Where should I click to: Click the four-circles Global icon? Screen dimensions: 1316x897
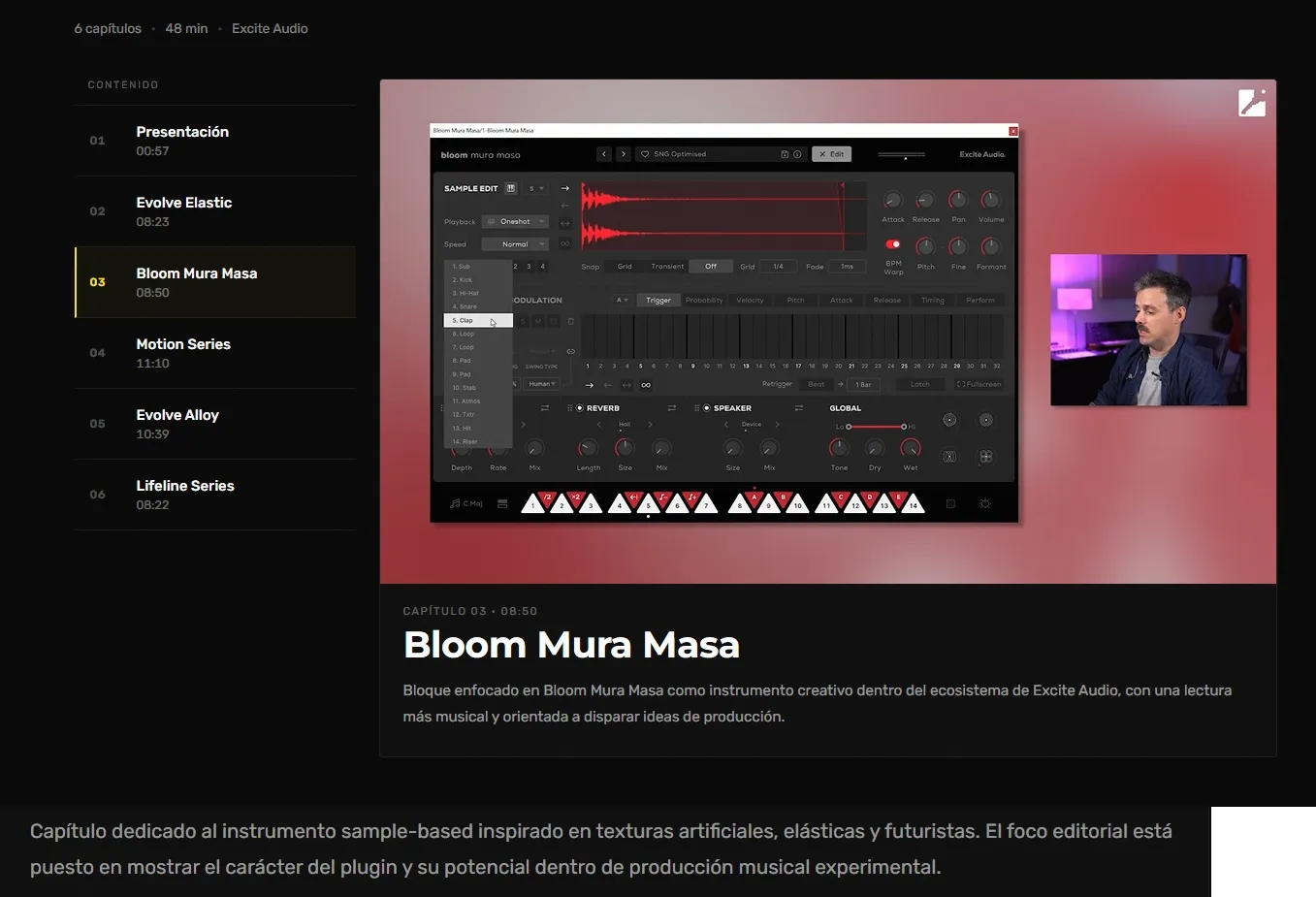[985, 457]
